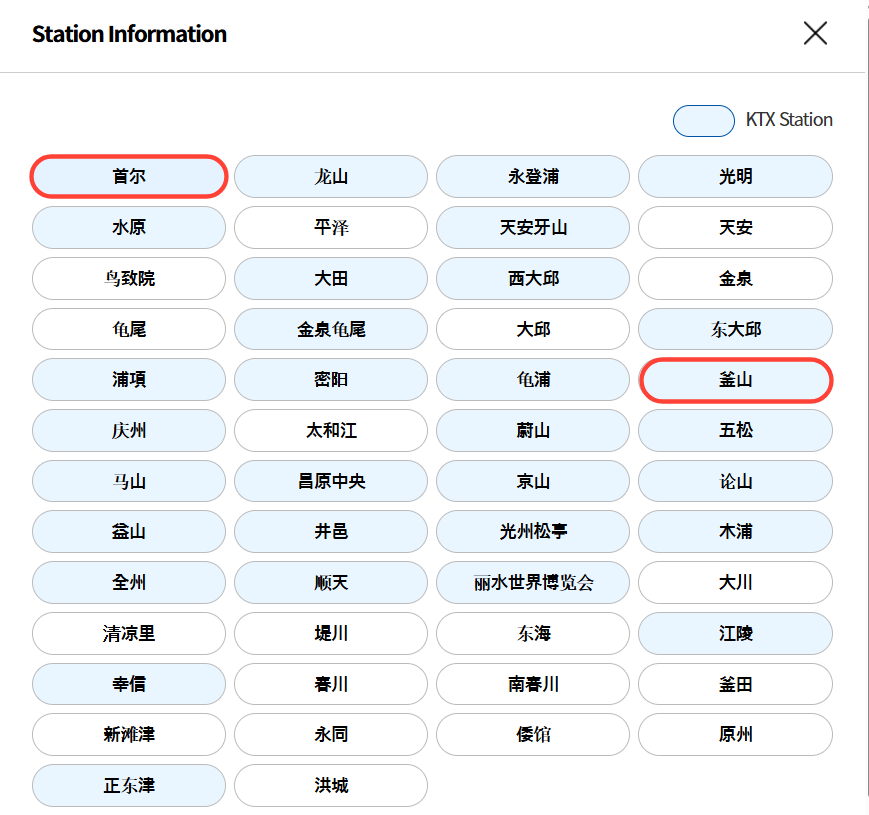Close the Station Information dialog
The height and width of the screenshot is (815, 869).
click(x=815, y=34)
